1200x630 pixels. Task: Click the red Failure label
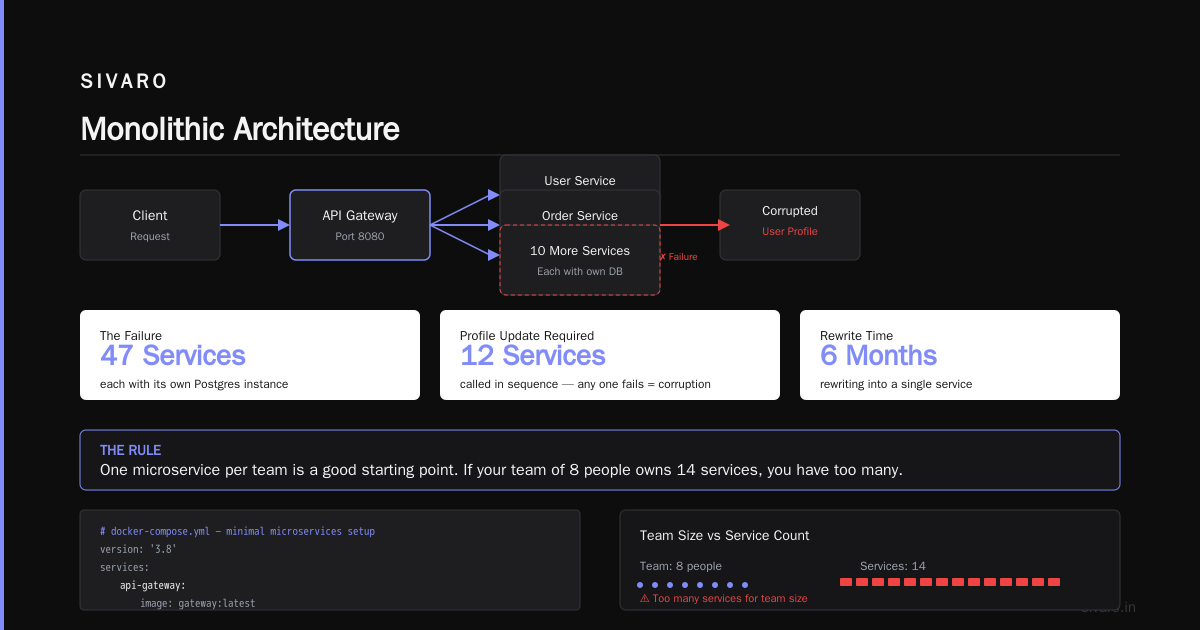pos(678,257)
